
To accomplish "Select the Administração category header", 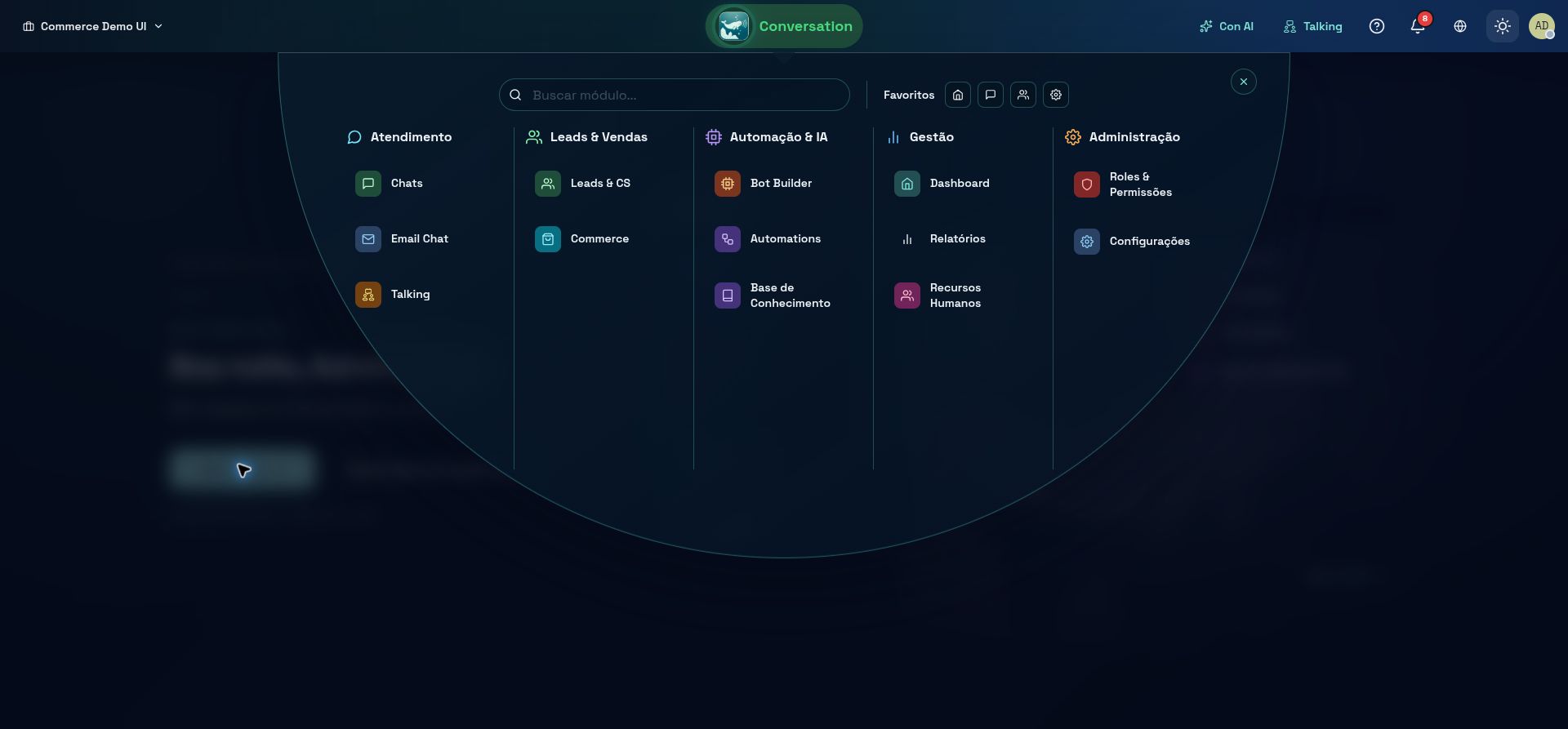I will pos(1123,137).
